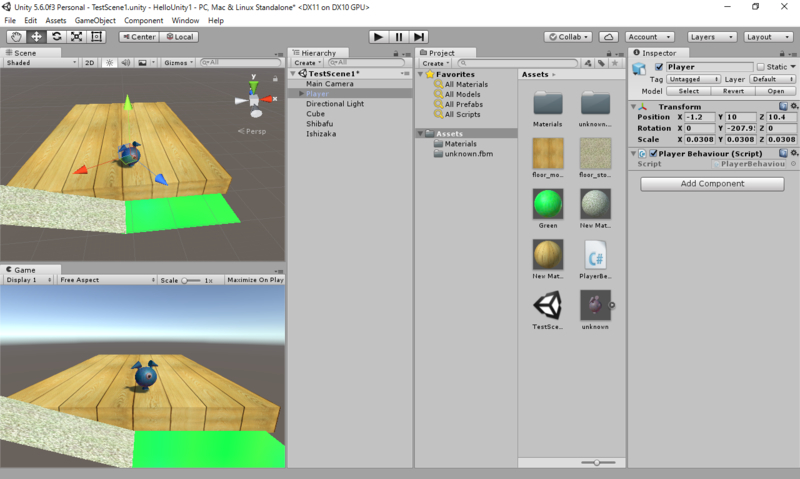Screen dimensions: 800x479
Task: Toggle the scene gizmo lock icon
Action: pos(276,79)
